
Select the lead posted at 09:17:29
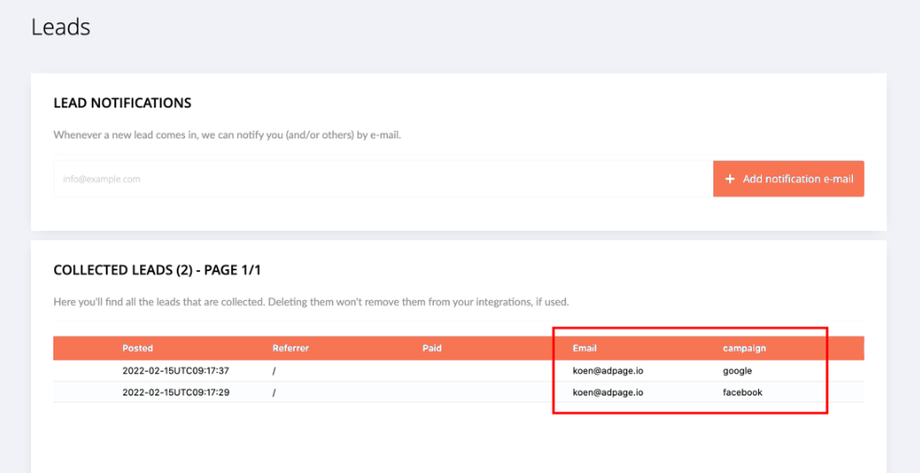coord(162,392)
